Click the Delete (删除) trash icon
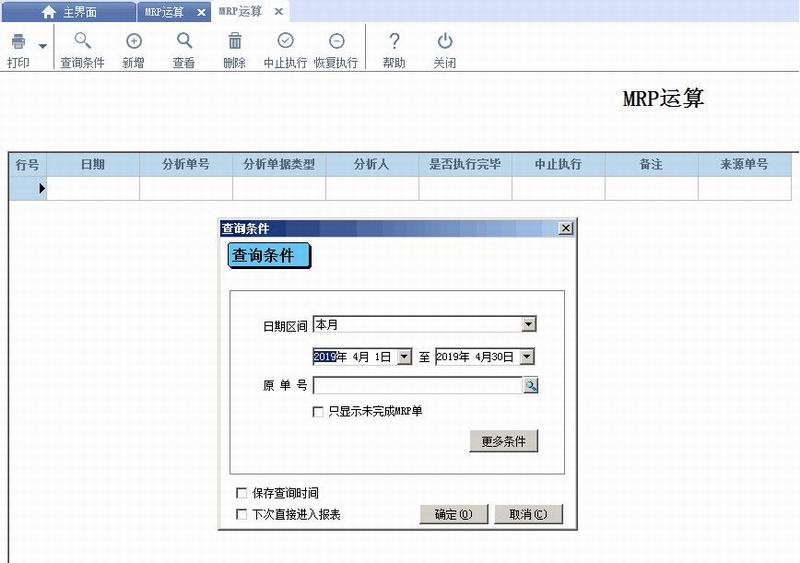 pyautogui.click(x=235, y=42)
